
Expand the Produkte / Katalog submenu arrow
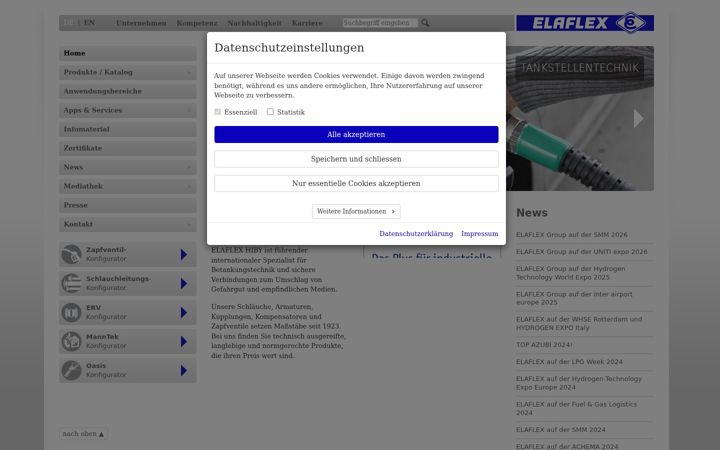[189, 73]
